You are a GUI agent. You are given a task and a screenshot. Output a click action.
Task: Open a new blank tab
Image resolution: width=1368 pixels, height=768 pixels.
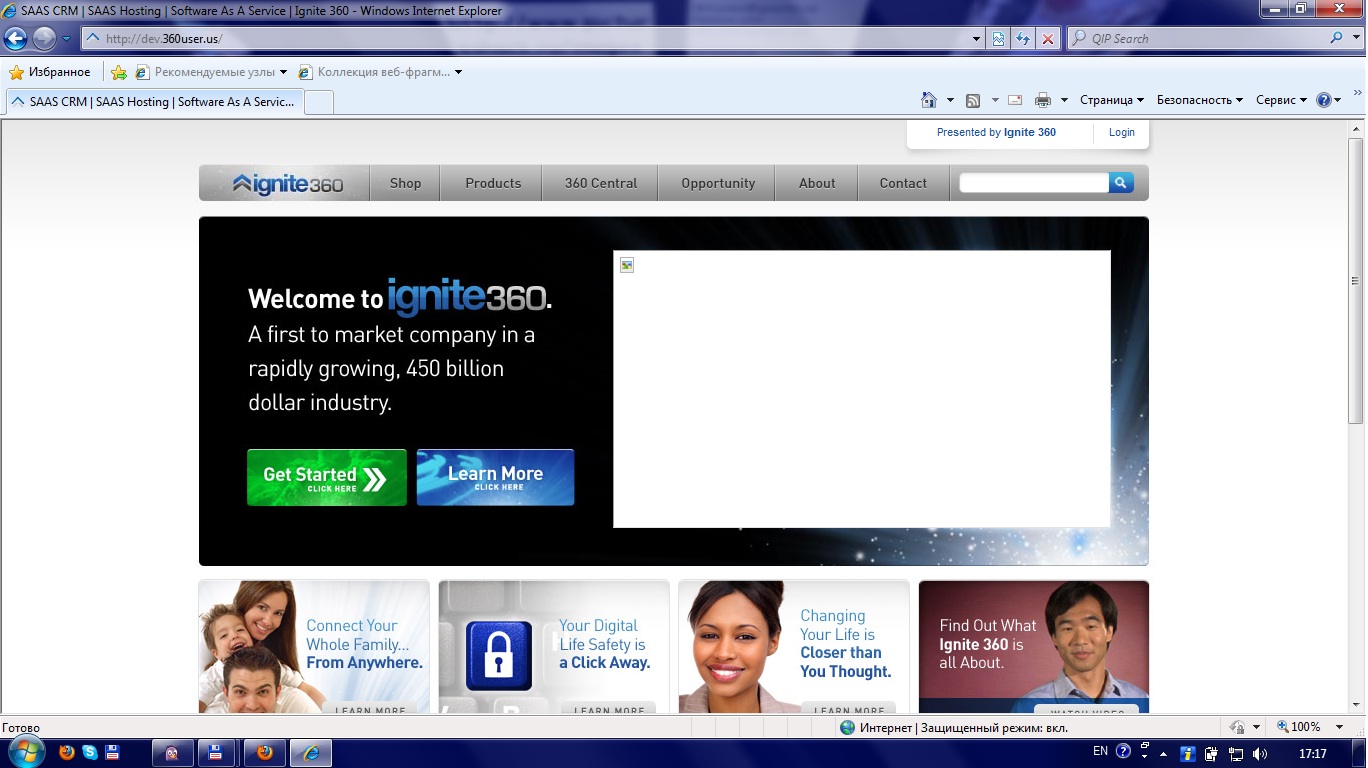pos(318,101)
